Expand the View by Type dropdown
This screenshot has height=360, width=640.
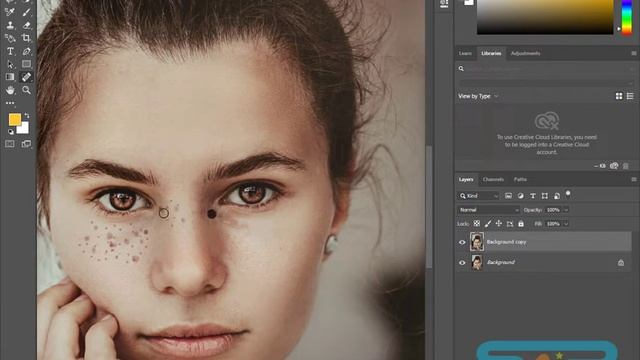478,96
